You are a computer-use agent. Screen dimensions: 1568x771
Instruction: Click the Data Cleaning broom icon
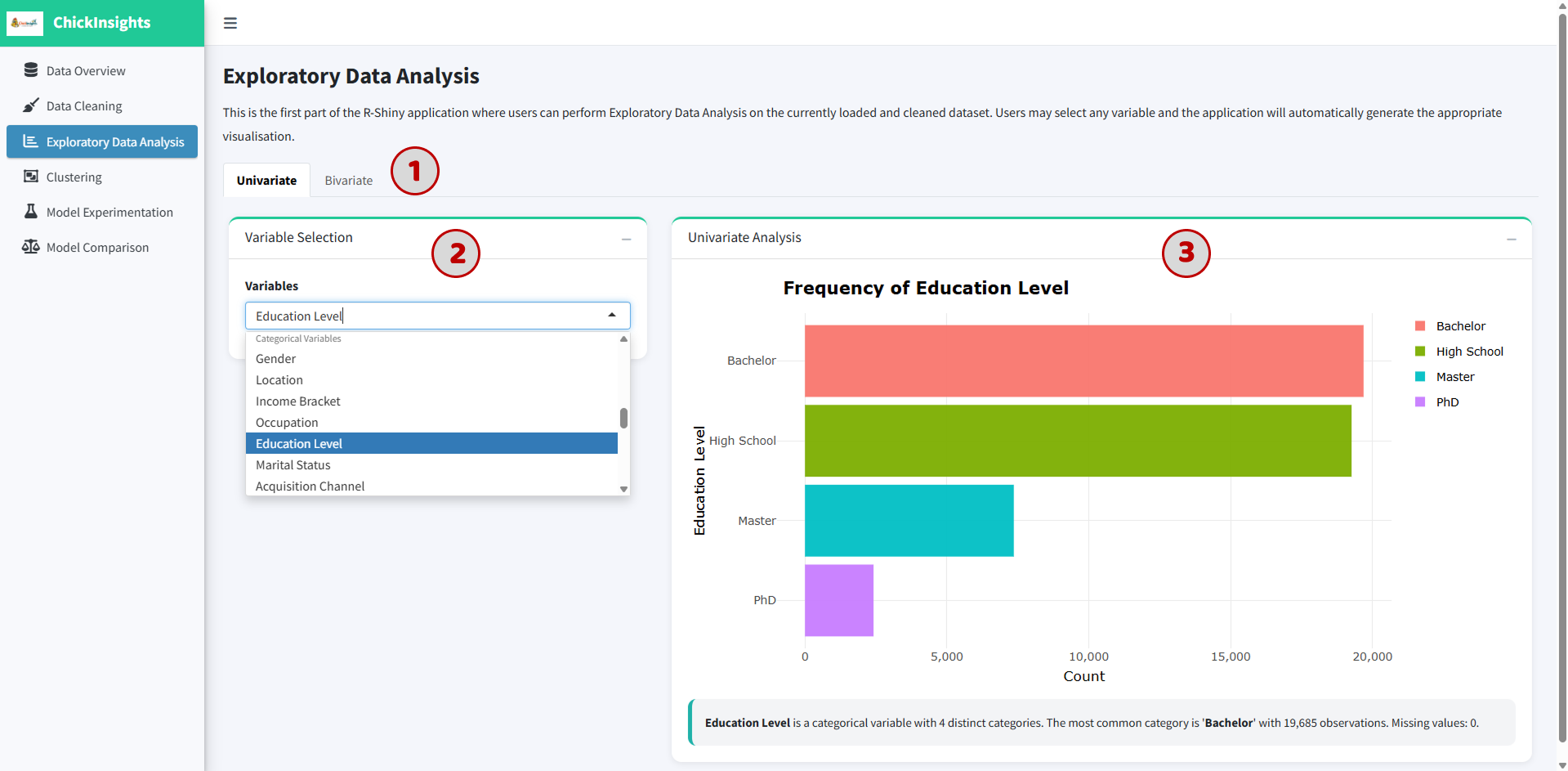pos(31,105)
